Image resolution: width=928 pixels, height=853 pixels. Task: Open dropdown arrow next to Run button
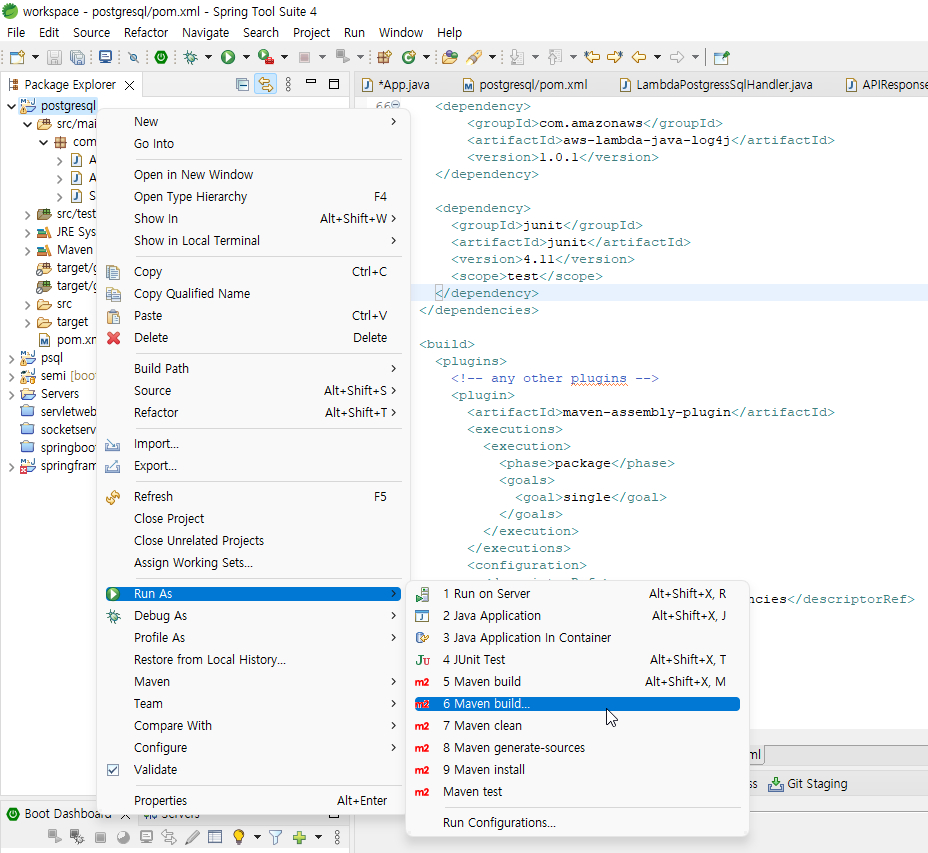click(x=246, y=58)
